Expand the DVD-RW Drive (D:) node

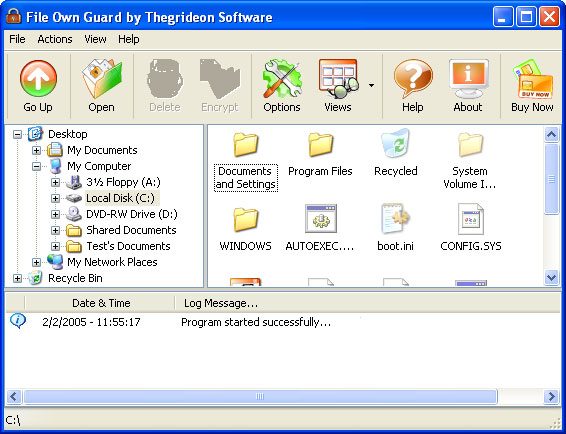(55, 214)
